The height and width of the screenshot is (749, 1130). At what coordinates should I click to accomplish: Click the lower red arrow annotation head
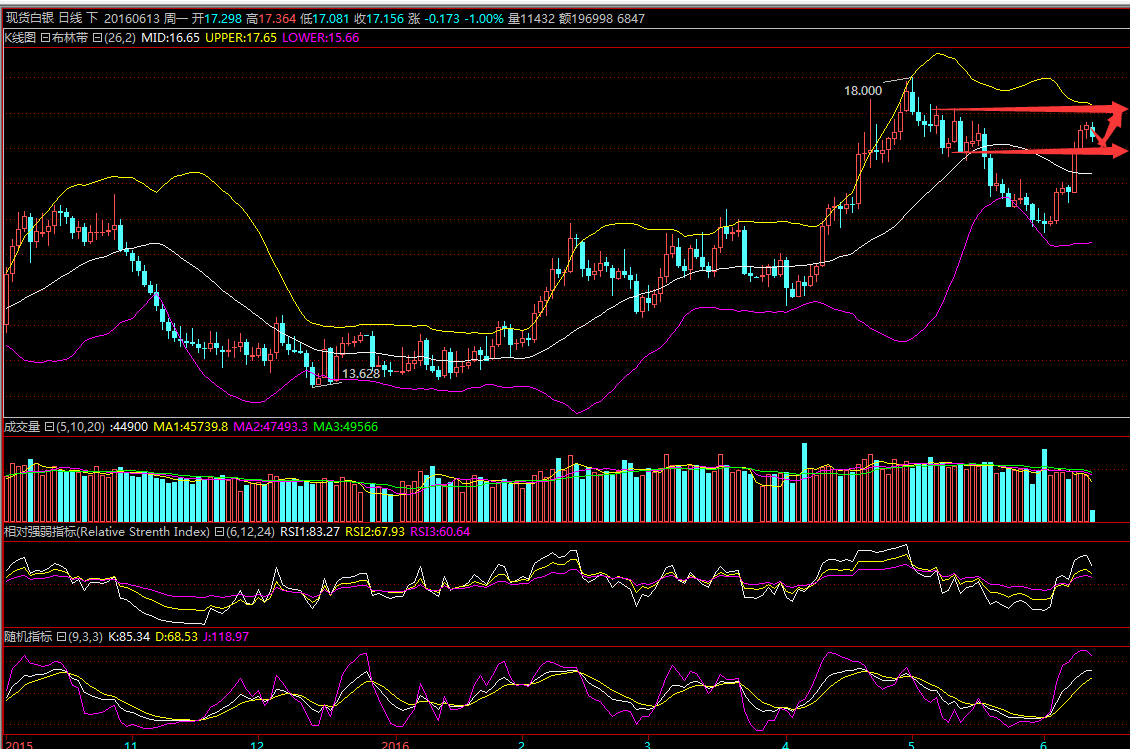tap(1120, 151)
